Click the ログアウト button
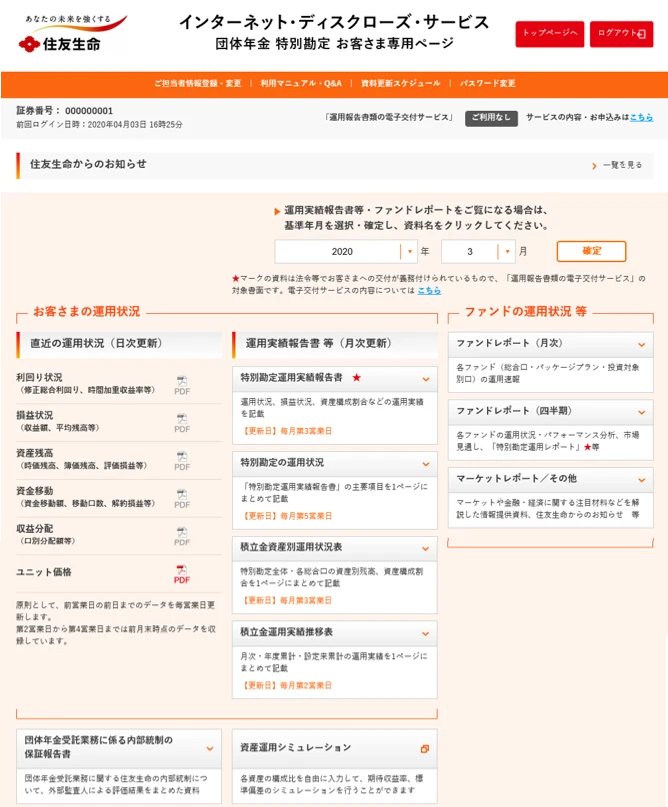Image resolution: width=668 pixels, height=807 pixels. pyautogui.click(x=621, y=34)
